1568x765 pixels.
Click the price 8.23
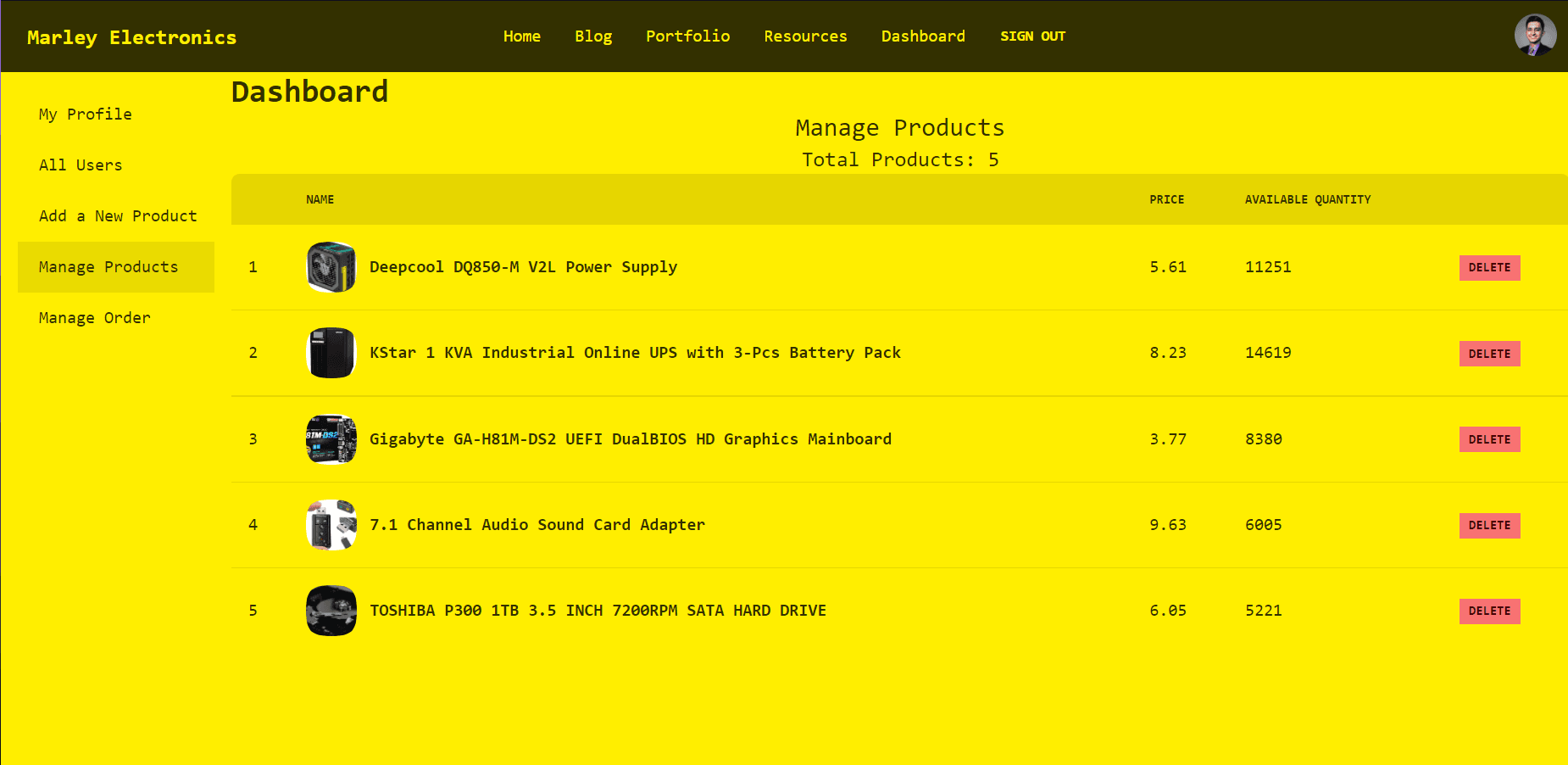1168,353
